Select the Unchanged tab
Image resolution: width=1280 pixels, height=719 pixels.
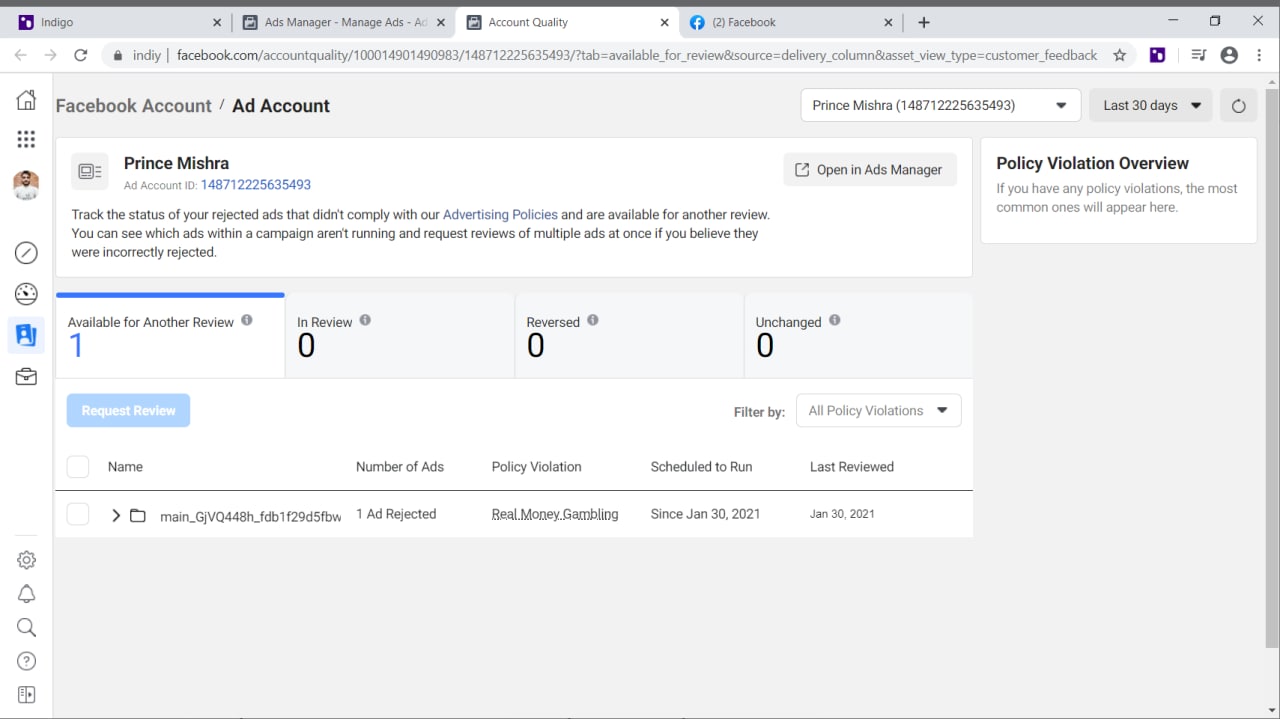tap(858, 336)
